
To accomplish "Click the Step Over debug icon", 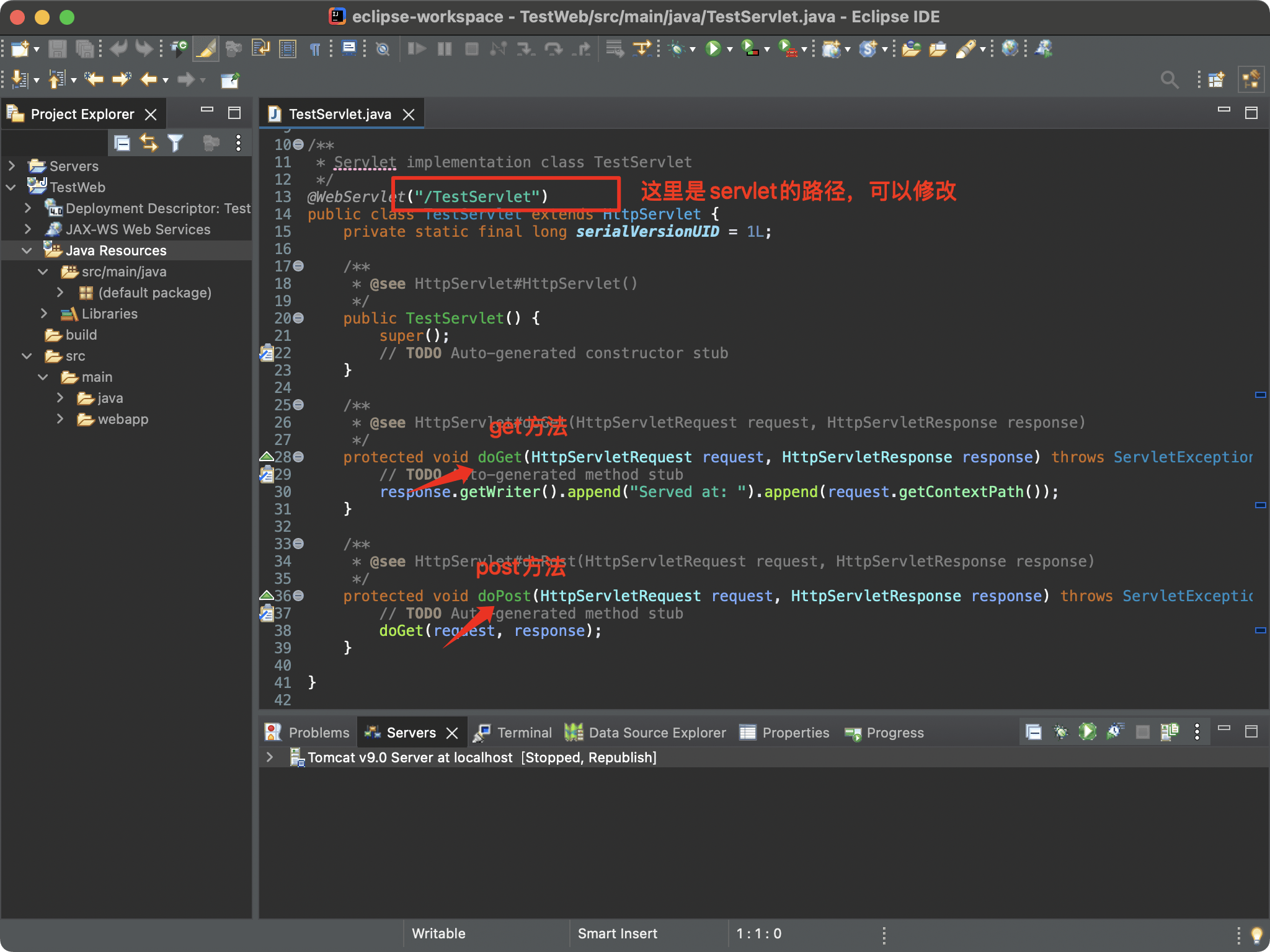I will click(553, 48).
